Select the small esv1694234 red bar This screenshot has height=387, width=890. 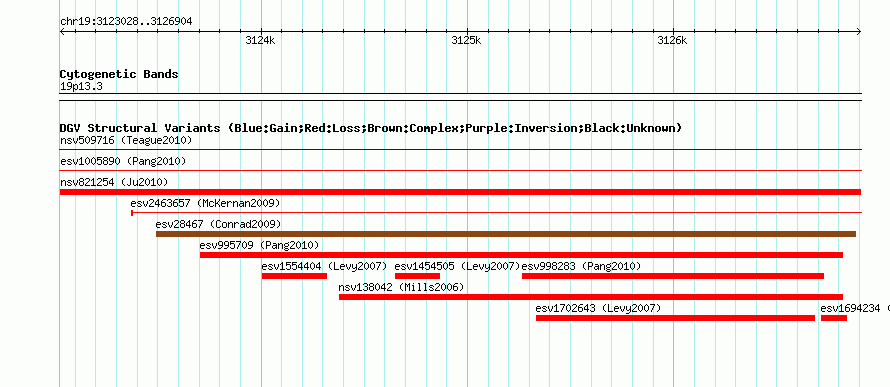coord(834,318)
